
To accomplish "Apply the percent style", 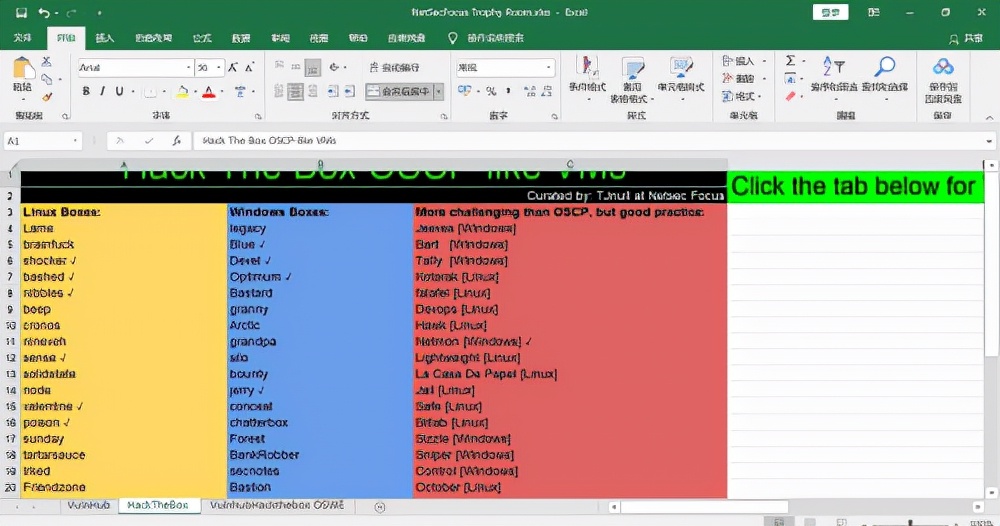I will click(x=490, y=91).
